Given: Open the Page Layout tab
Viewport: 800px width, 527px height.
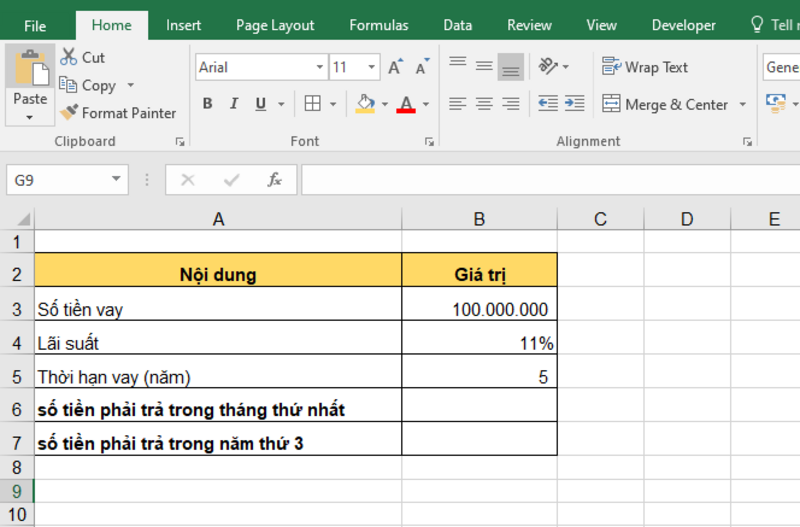Looking at the screenshot, I should pyautogui.click(x=275, y=25).
